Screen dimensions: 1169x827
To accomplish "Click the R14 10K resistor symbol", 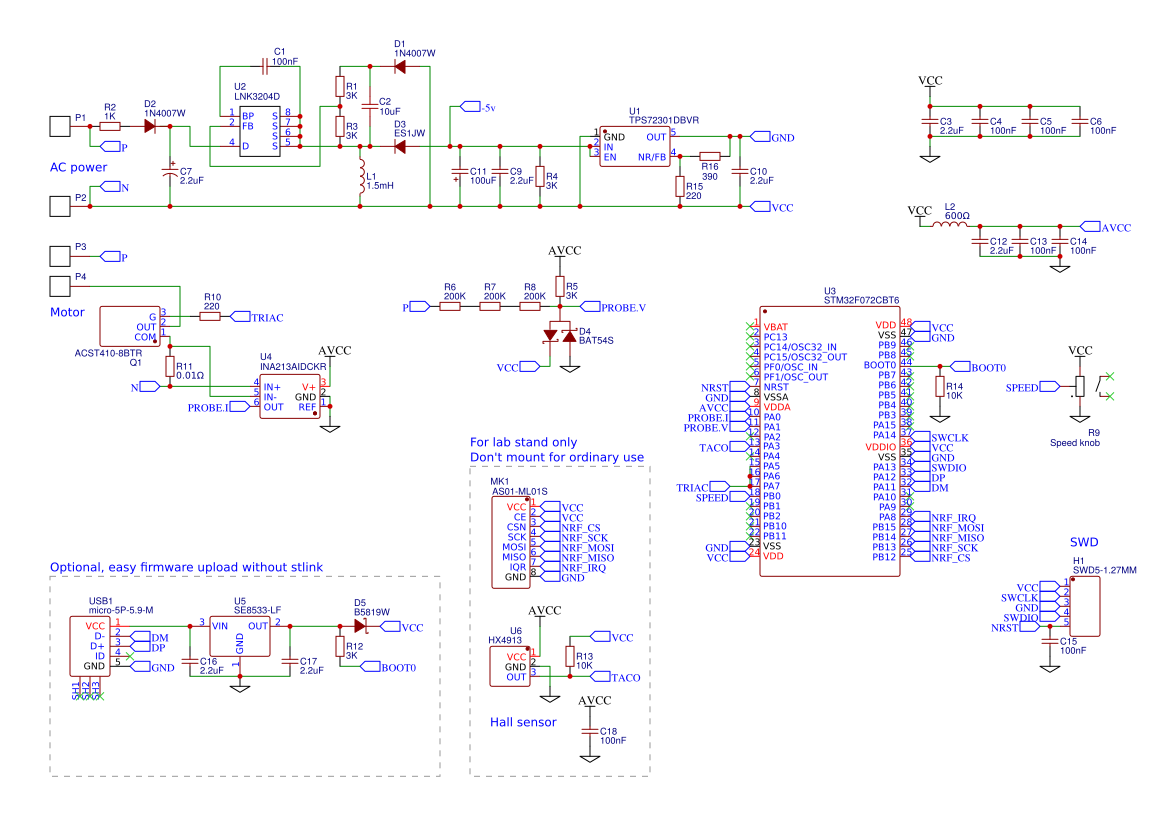I will [x=940, y=386].
